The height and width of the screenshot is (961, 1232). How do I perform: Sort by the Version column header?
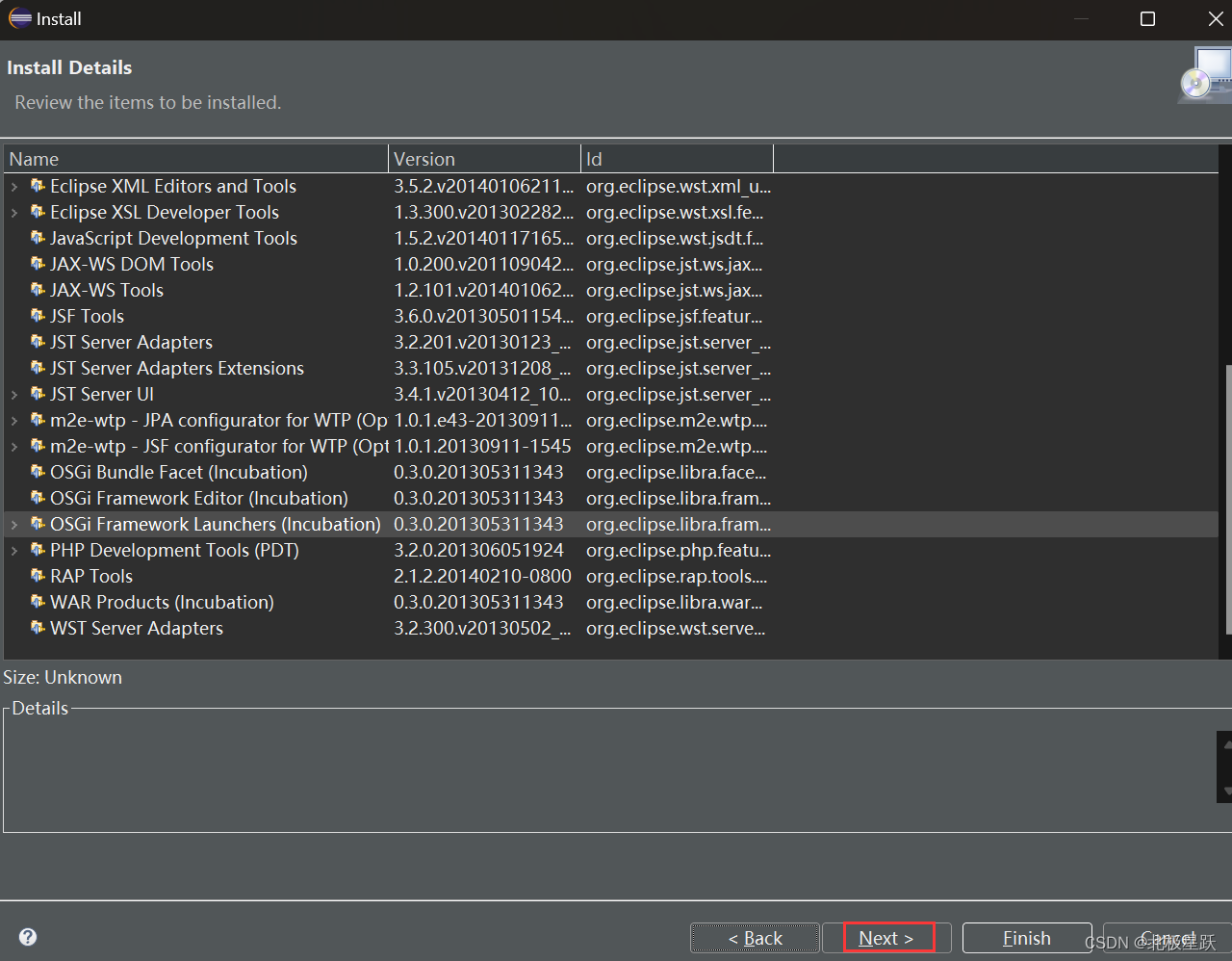pos(485,159)
